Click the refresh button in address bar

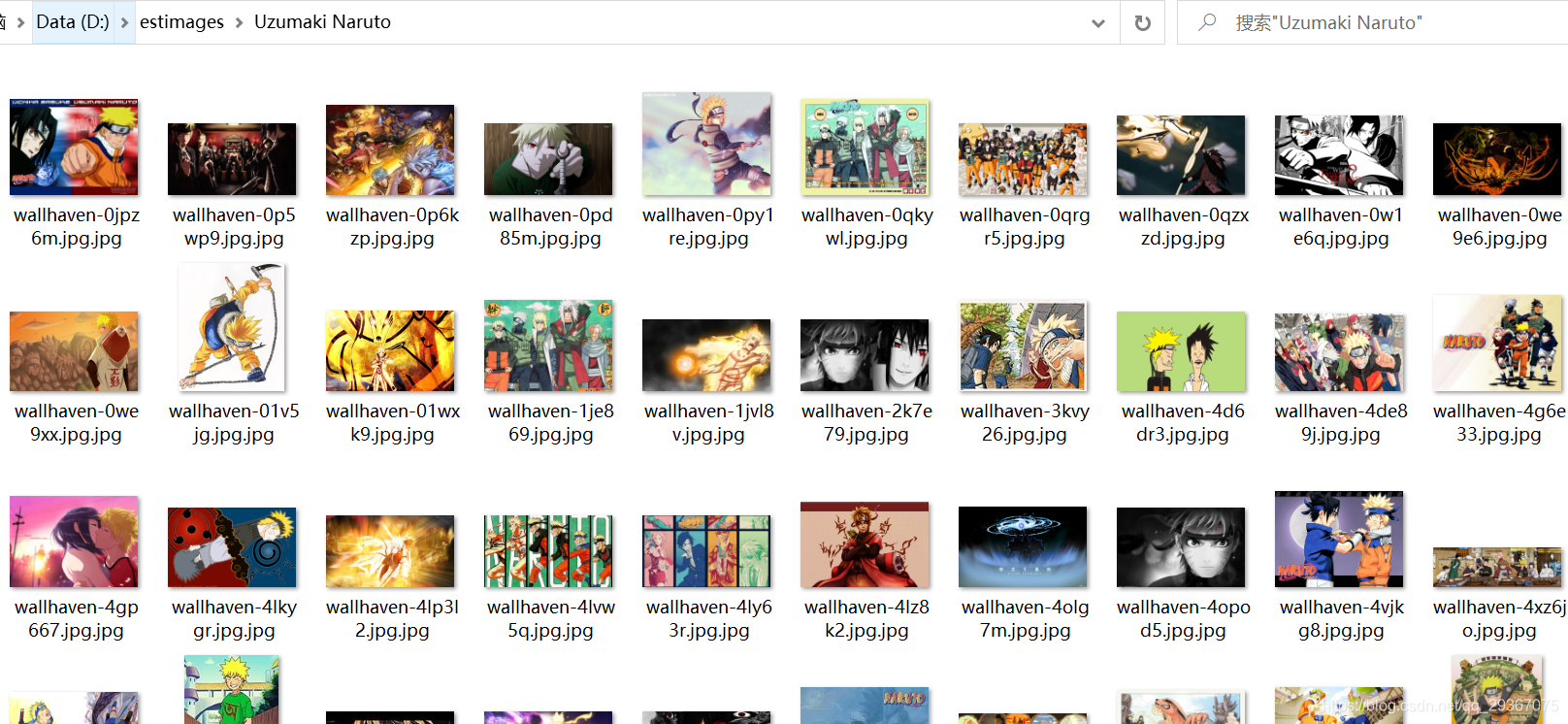coord(1143,22)
